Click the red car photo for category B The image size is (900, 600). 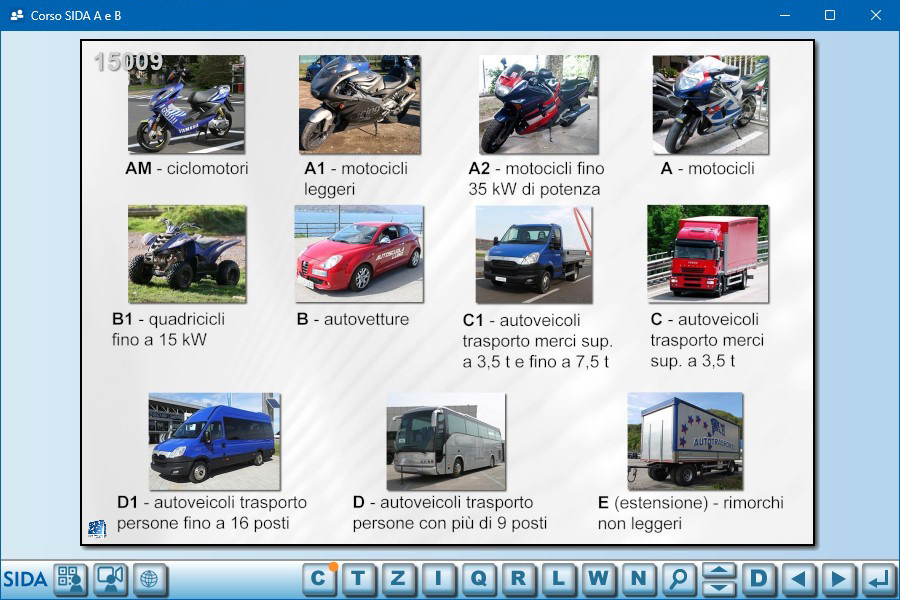click(x=358, y=253)
